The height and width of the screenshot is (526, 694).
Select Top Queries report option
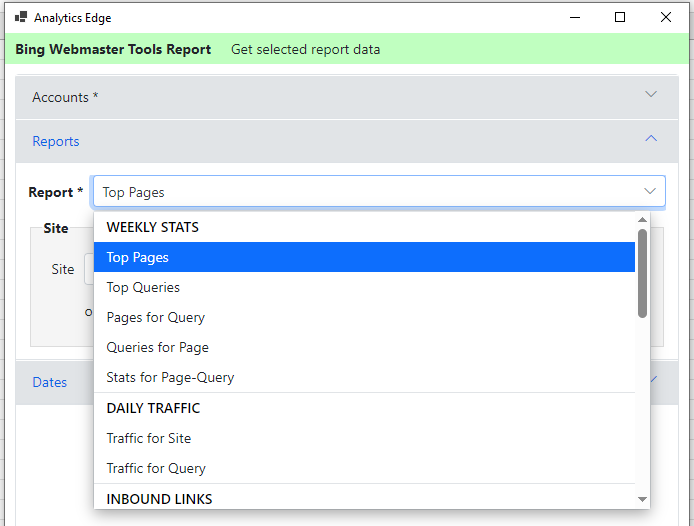[364, 287]
